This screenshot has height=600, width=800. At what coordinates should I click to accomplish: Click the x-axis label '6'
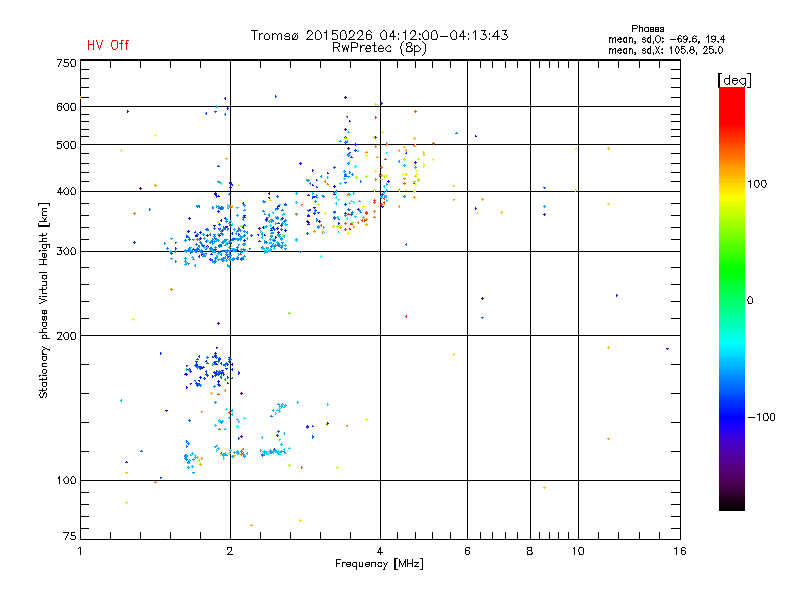pyautogui.click(x=467, y=551)
